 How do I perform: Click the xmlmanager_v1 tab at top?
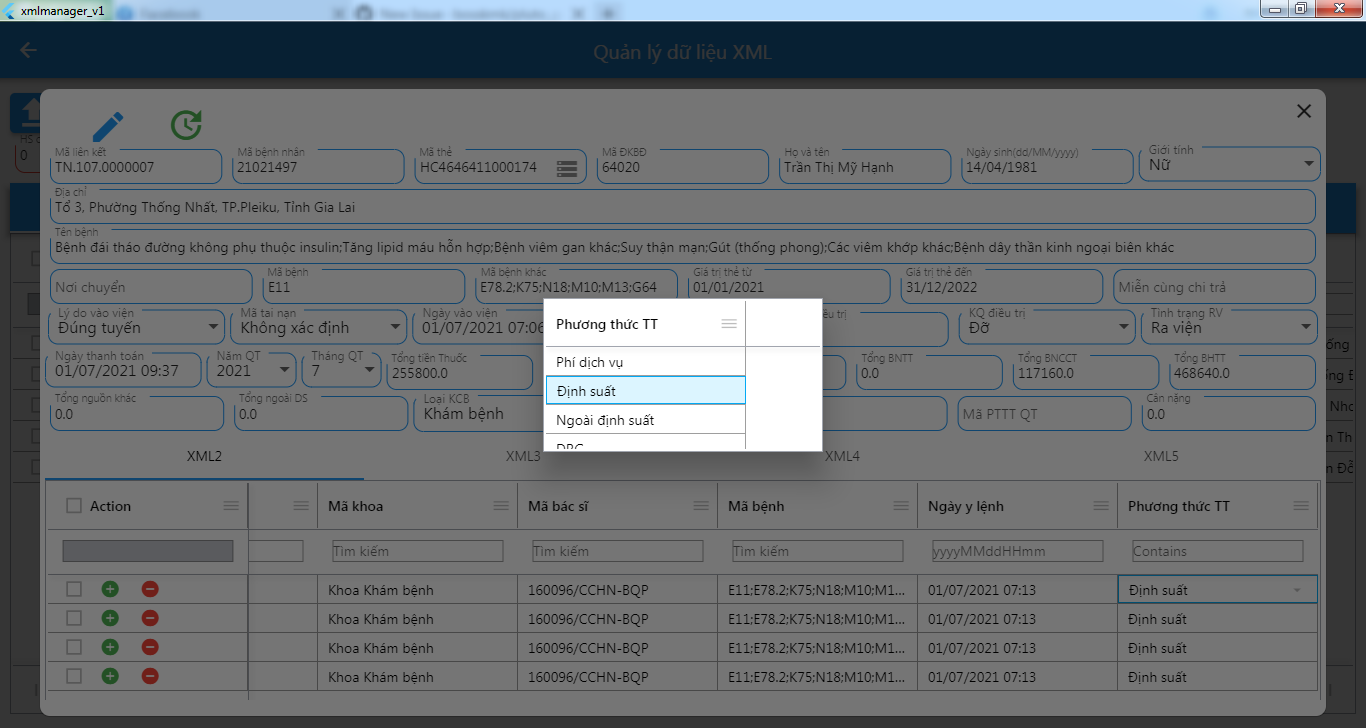[60, 11]
